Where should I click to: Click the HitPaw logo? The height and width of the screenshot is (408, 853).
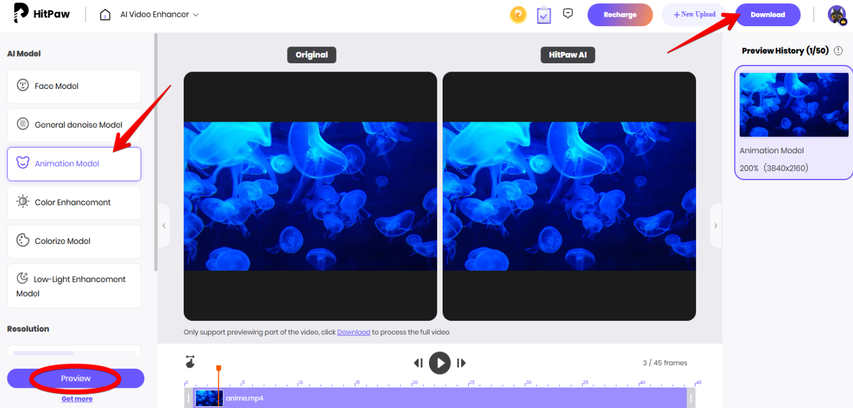pyautogui.click(x=41, y=14)
